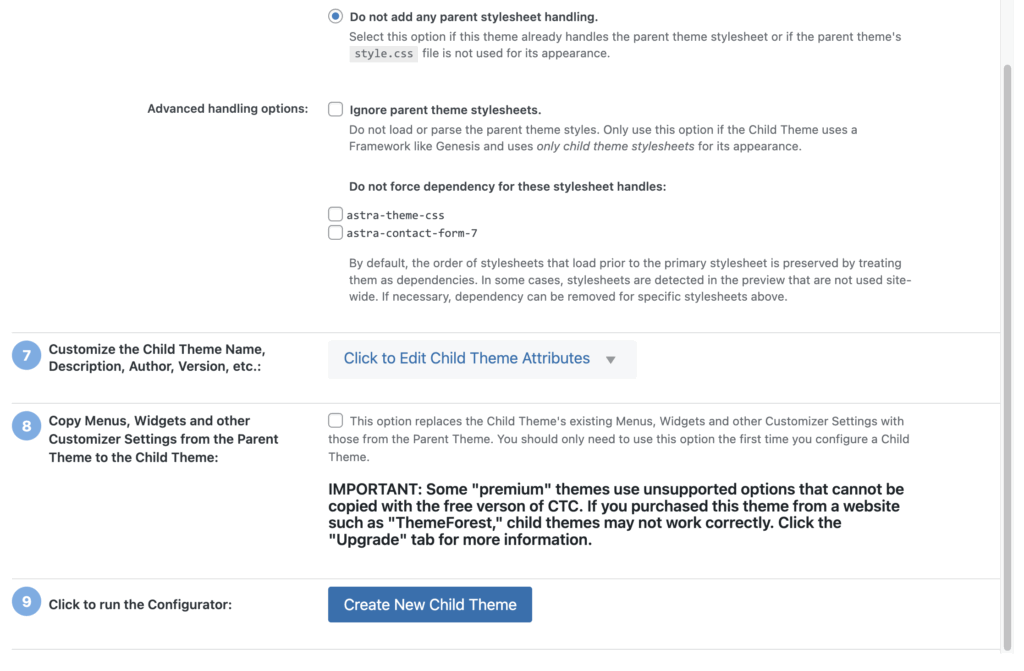Click the step 9 number badge
The image size is (1024, 671).
tap(27, 602)
